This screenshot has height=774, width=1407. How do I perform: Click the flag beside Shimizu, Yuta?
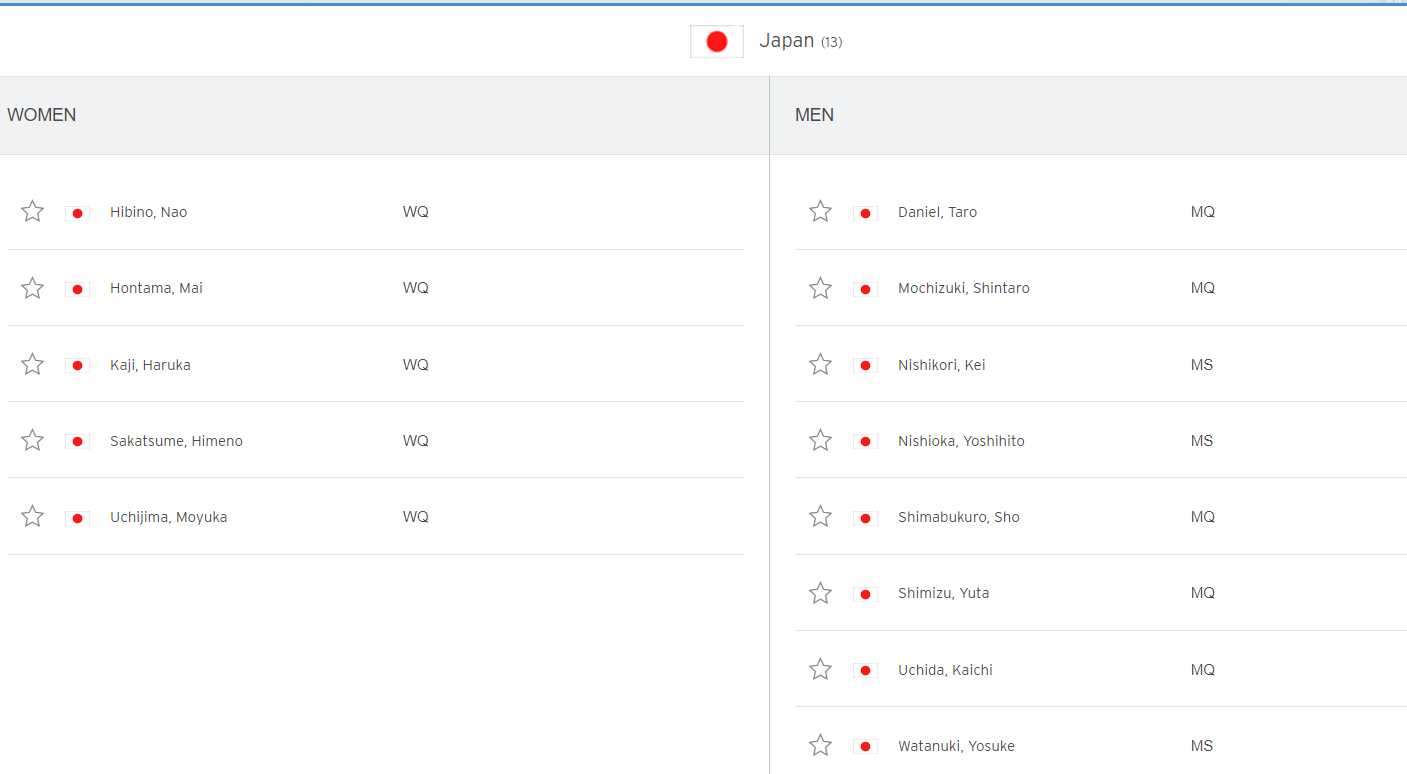click(865, 594)
